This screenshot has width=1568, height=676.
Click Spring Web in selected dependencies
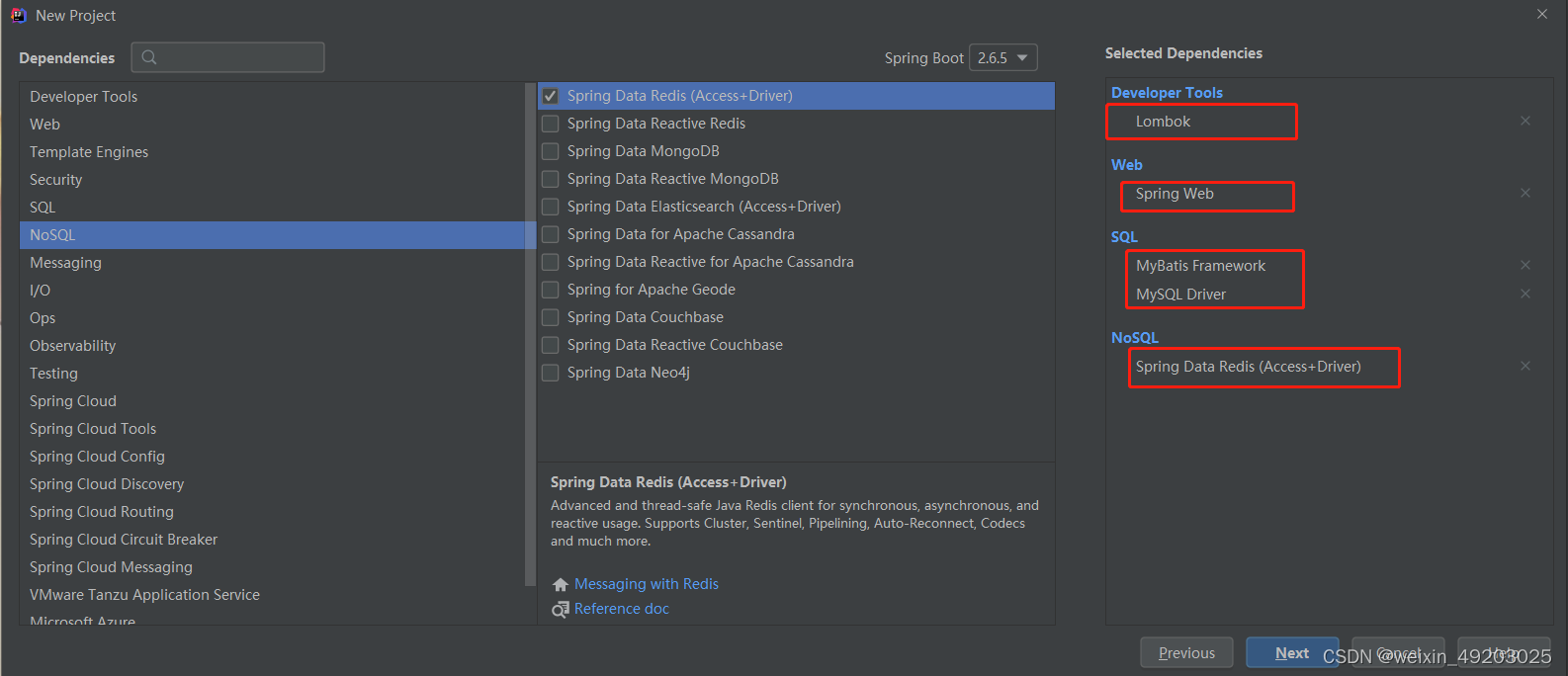[x=1175, y=194]
